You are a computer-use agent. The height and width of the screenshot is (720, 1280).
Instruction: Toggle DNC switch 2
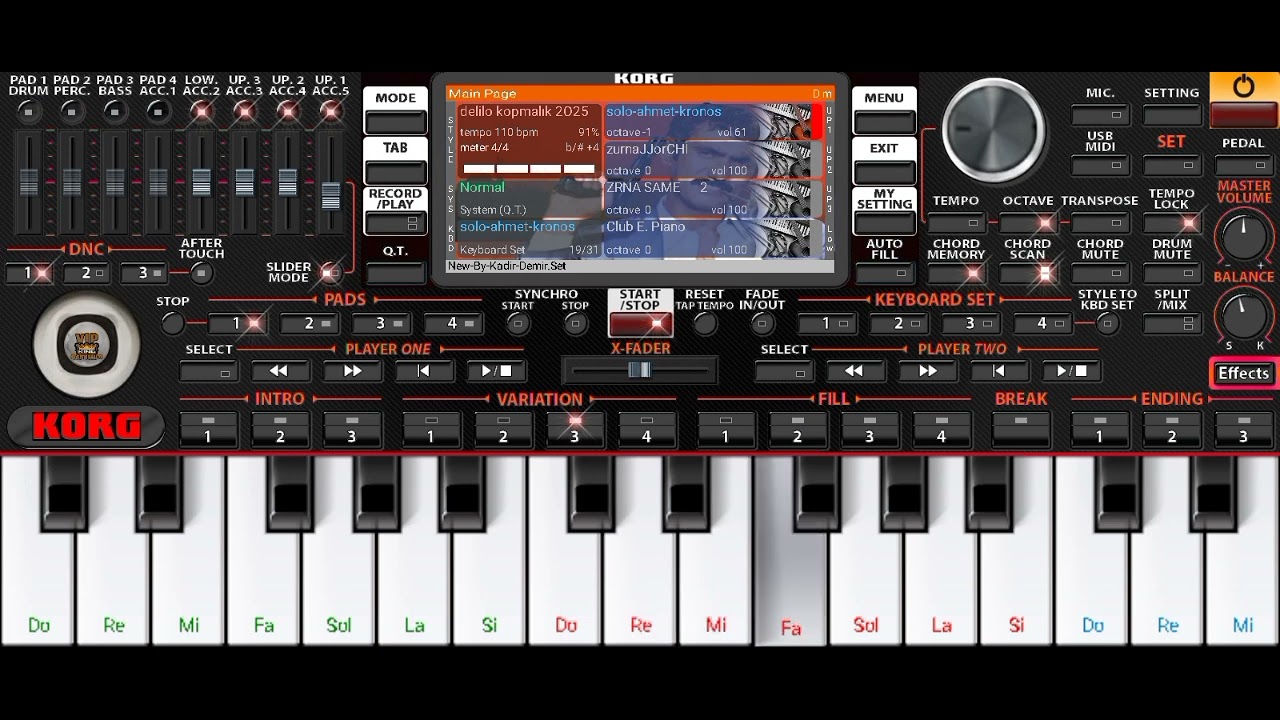(x=86, y=273)
